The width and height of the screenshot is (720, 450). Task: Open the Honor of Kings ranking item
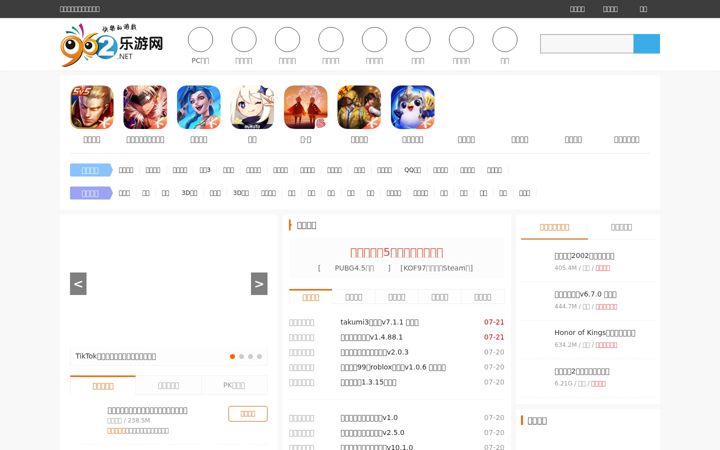coord(595,332)
